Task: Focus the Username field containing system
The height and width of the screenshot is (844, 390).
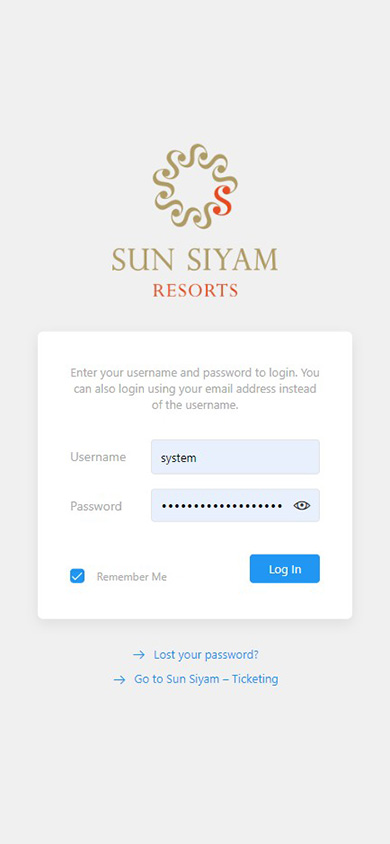Action: tap(235, 457)
